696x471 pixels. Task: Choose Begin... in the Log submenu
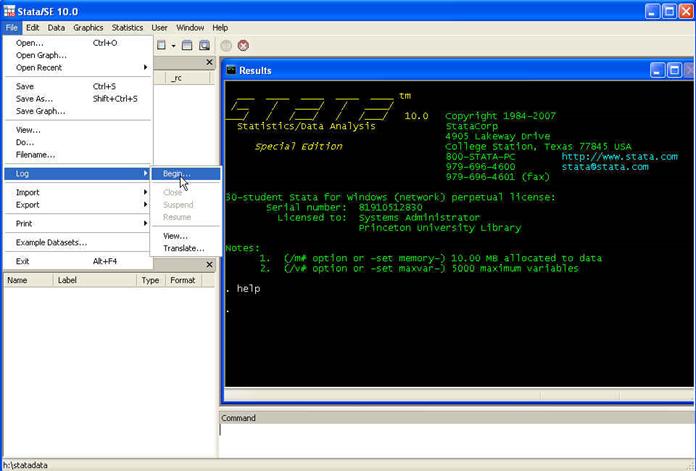click(x=177, y=173)
